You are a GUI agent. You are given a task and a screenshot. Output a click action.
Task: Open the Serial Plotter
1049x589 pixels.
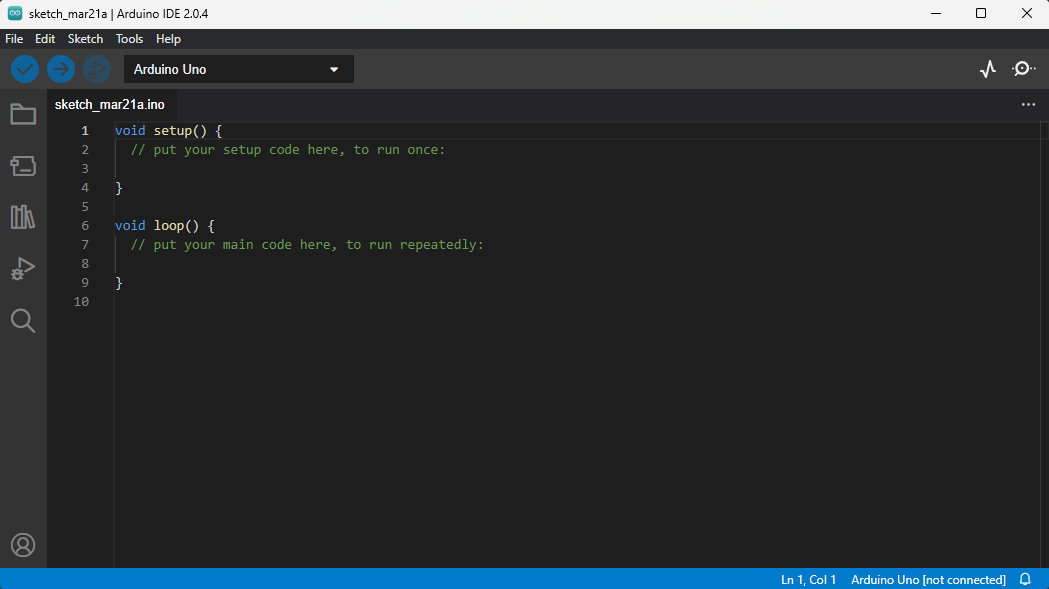(988, 69)
